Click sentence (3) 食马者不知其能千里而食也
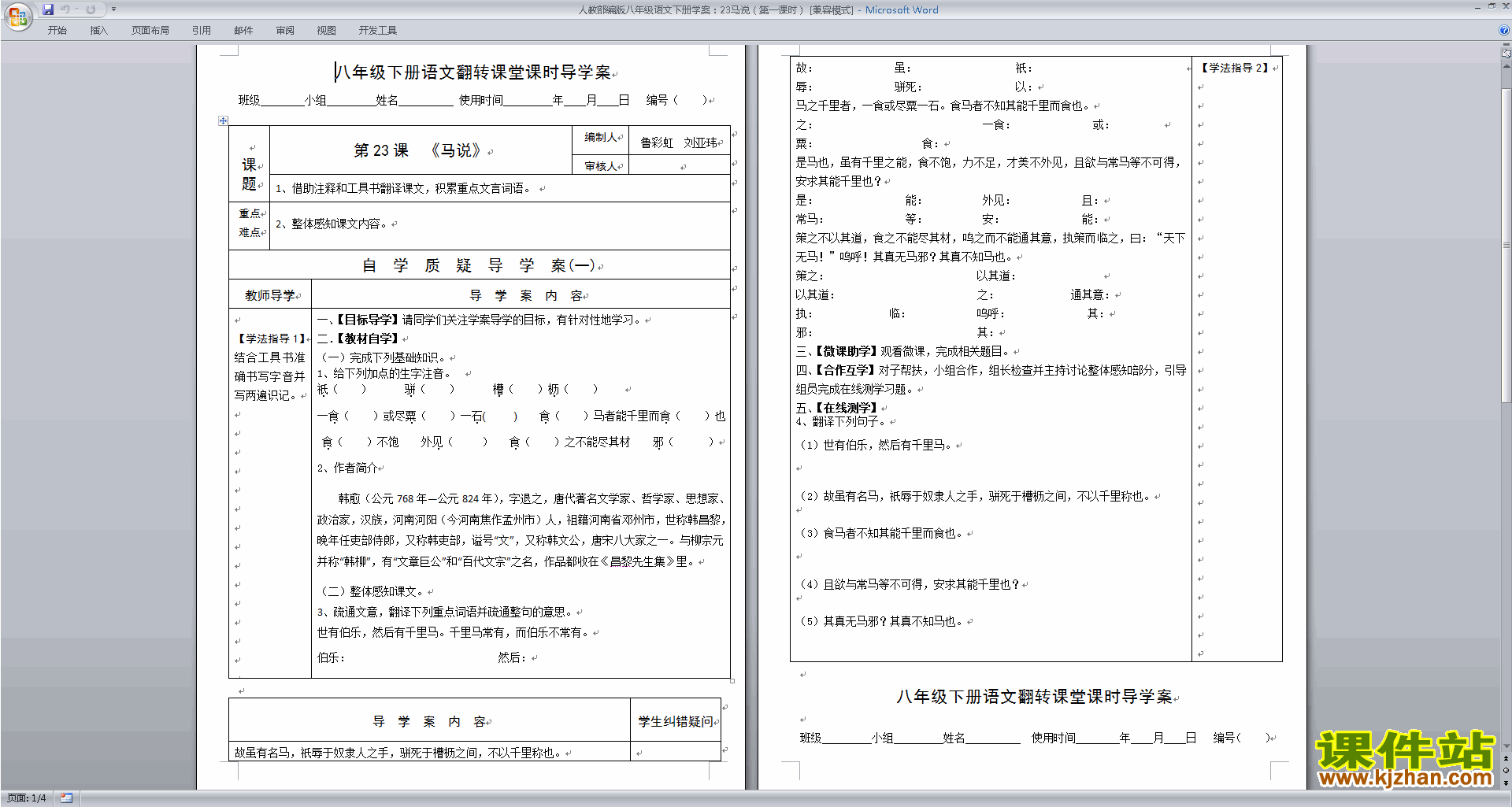This screenshot has height=807, width=1512. (883, 533)
